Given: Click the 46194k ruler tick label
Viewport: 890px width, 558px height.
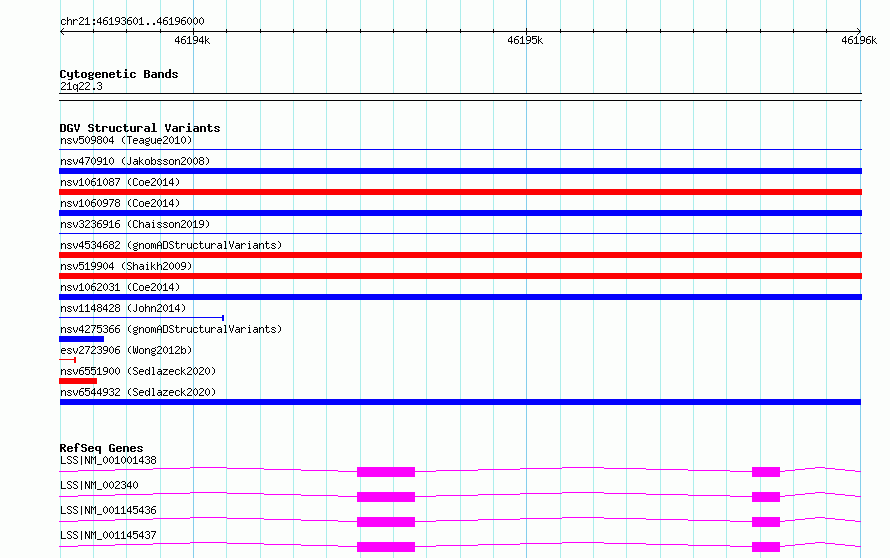Looking at the screenshot, I should click(x=192, y=40).
